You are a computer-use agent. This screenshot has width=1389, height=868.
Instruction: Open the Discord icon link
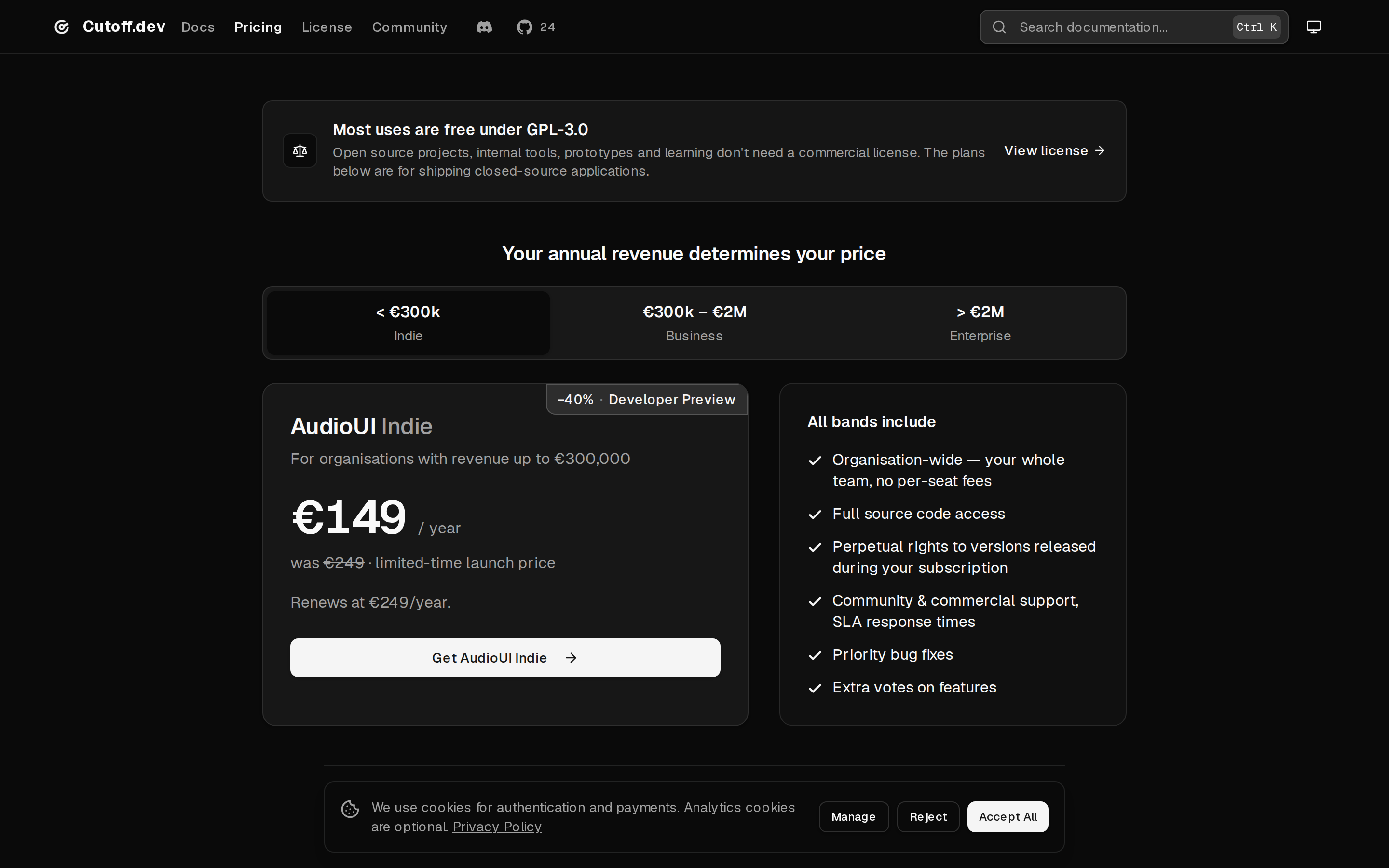coord(484,27)
